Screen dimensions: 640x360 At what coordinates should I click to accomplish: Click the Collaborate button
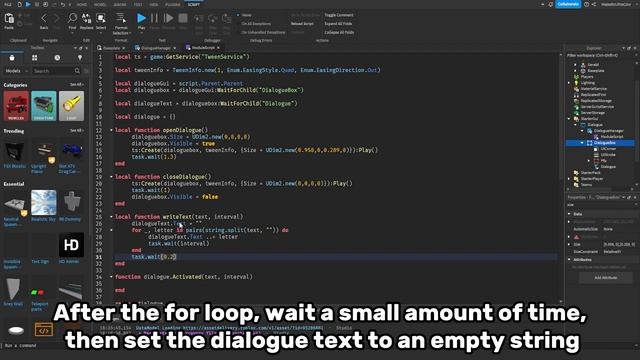pos(568,4)
